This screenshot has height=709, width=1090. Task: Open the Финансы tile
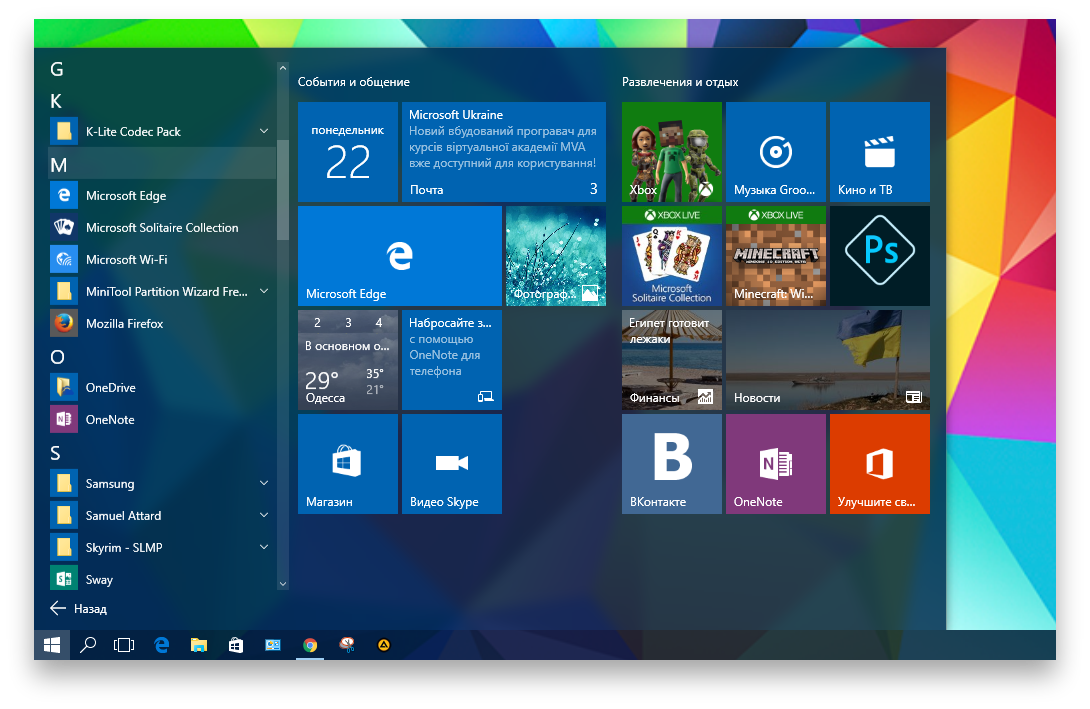(x=672, y=359)
